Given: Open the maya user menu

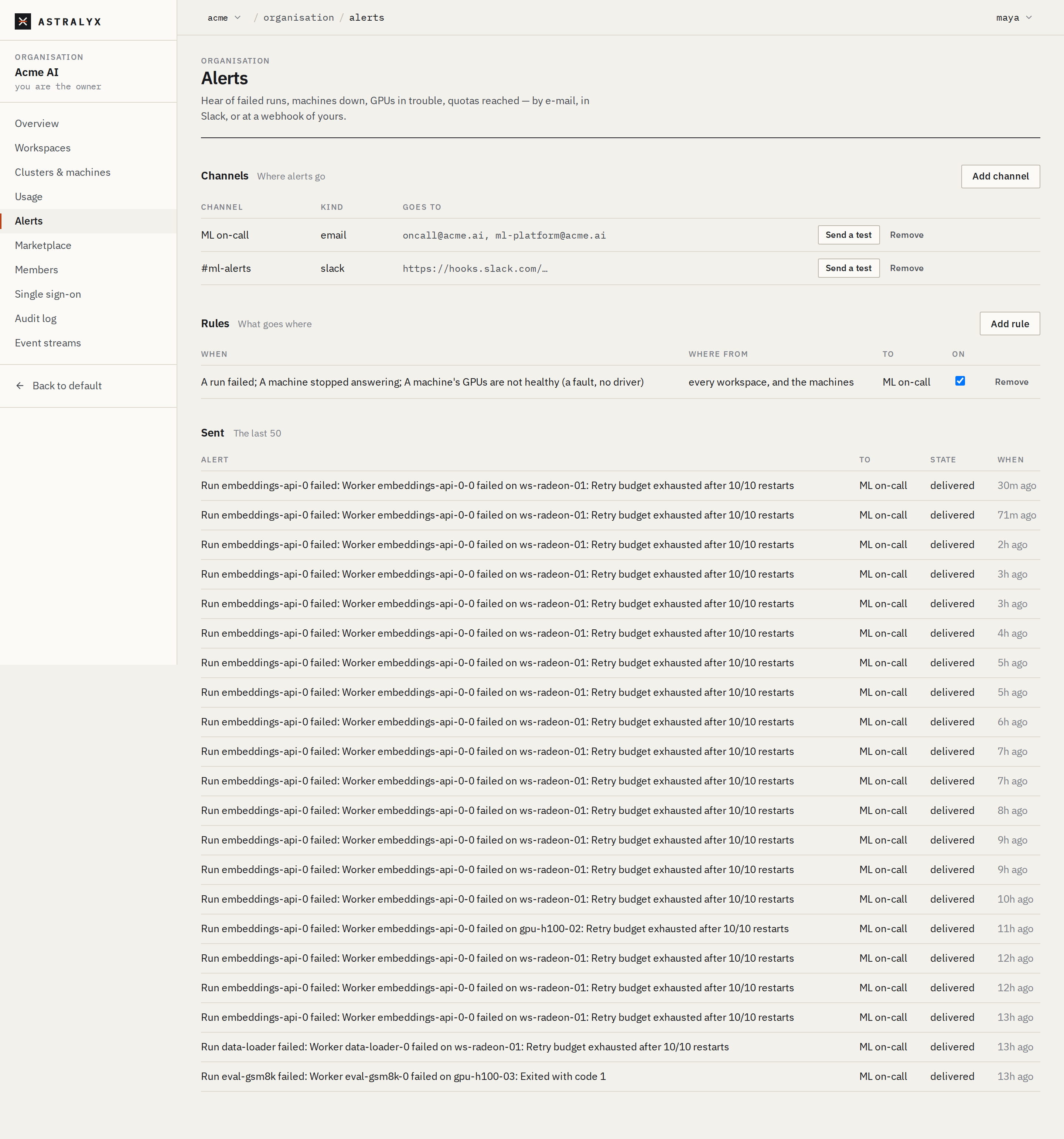Looking at the screenshot, I should (1013, 18).
